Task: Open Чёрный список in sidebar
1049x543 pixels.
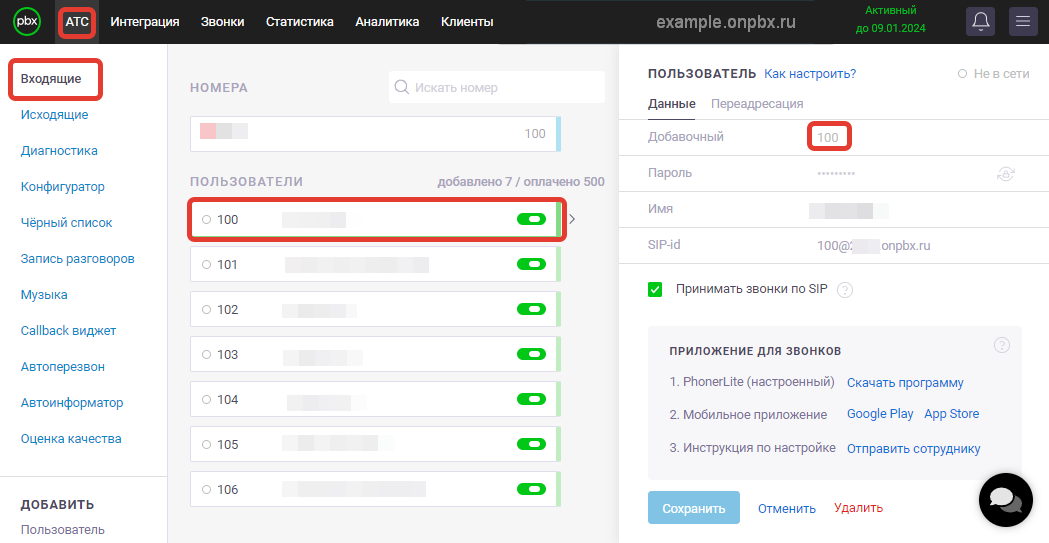Action: (x=66, y=223)
